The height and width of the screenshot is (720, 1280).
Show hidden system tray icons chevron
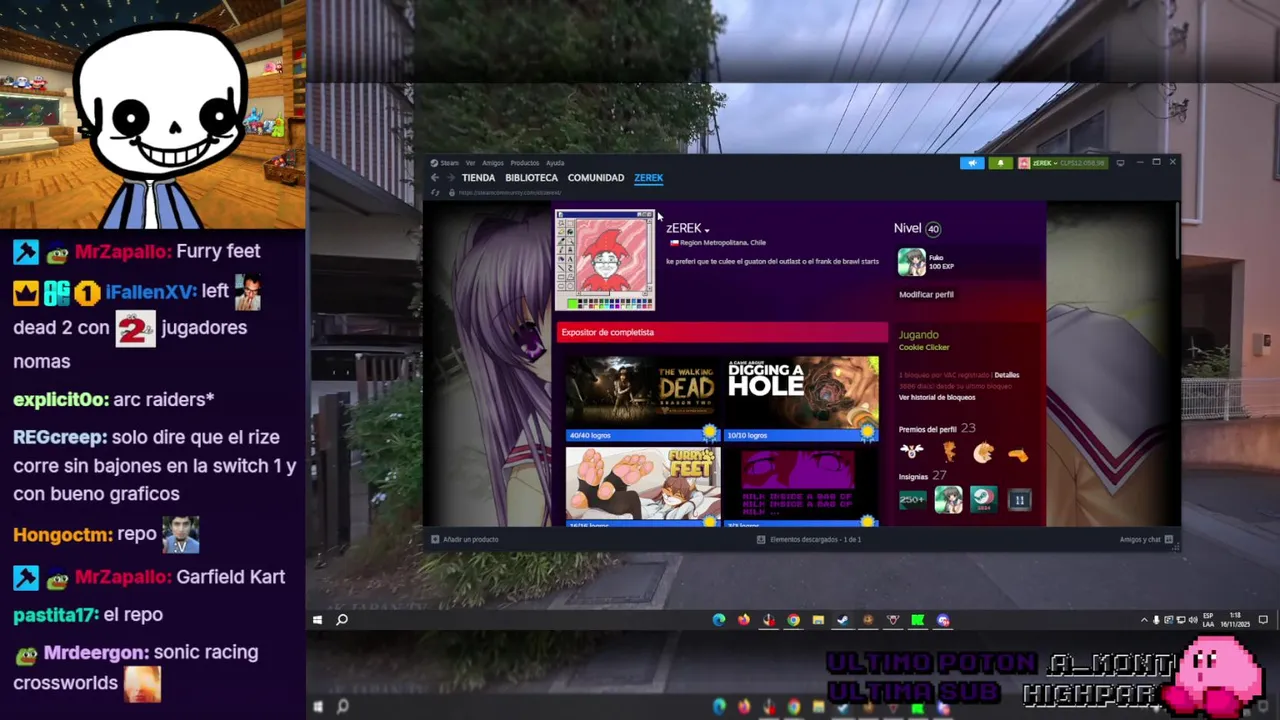click(x=1144, y=620)
